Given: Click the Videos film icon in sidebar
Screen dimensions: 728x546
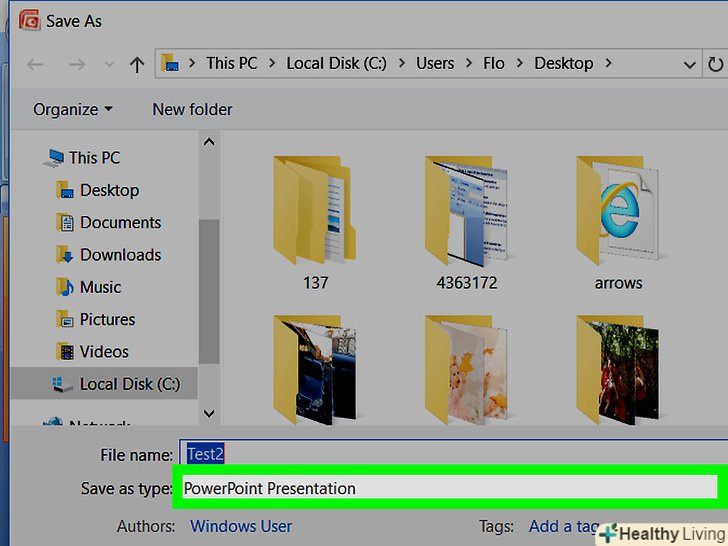Looking at the screenshot, I should [x=65, y=351].
